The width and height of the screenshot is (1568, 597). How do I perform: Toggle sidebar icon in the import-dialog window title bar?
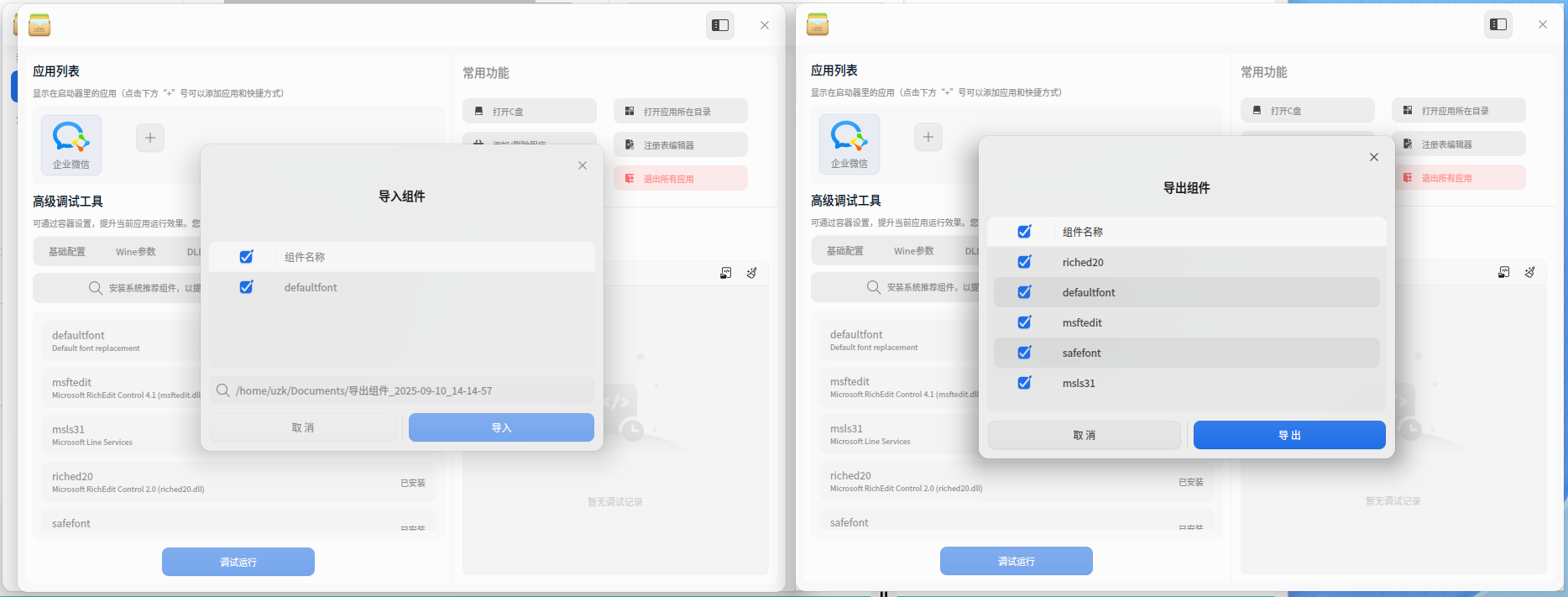(720, 25)
